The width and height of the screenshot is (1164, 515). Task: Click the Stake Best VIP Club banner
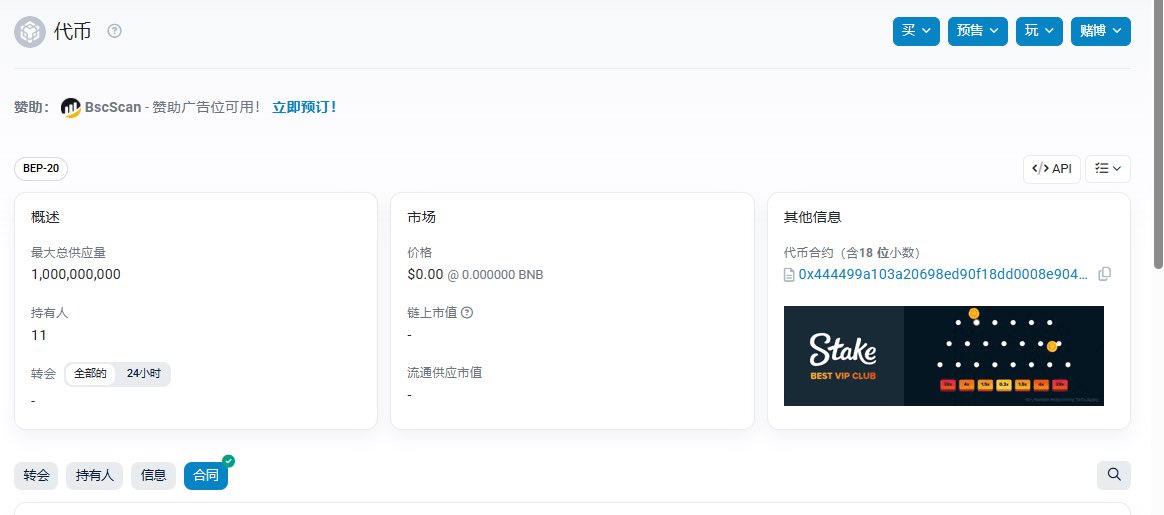(943, 356)
